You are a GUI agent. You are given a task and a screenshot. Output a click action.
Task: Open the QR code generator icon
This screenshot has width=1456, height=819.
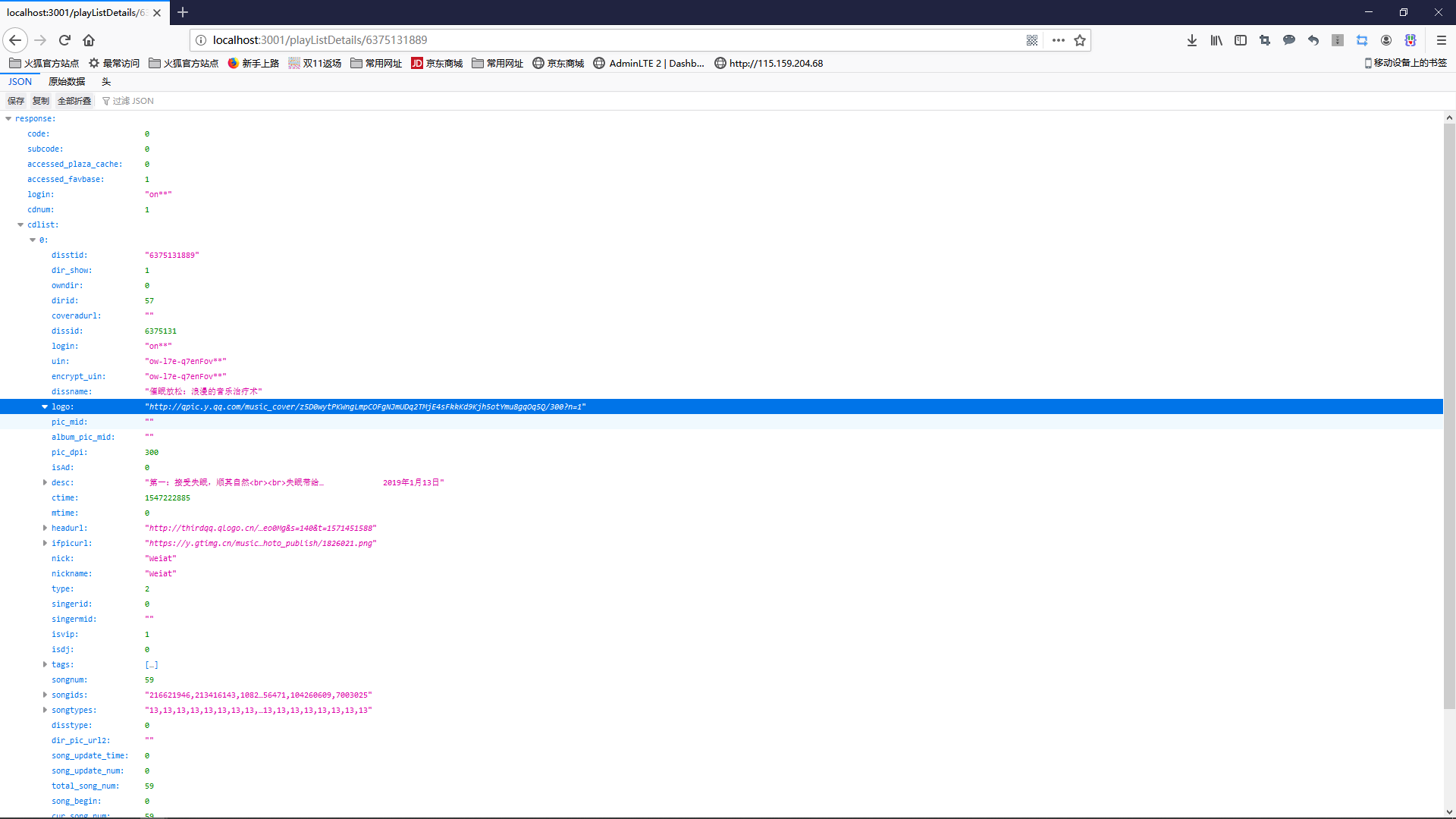pyautogui.click(x=1032, y=40)
